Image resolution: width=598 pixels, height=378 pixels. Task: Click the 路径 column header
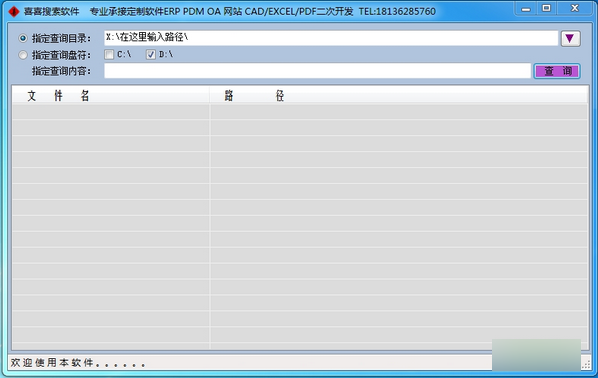pos(399,95)
